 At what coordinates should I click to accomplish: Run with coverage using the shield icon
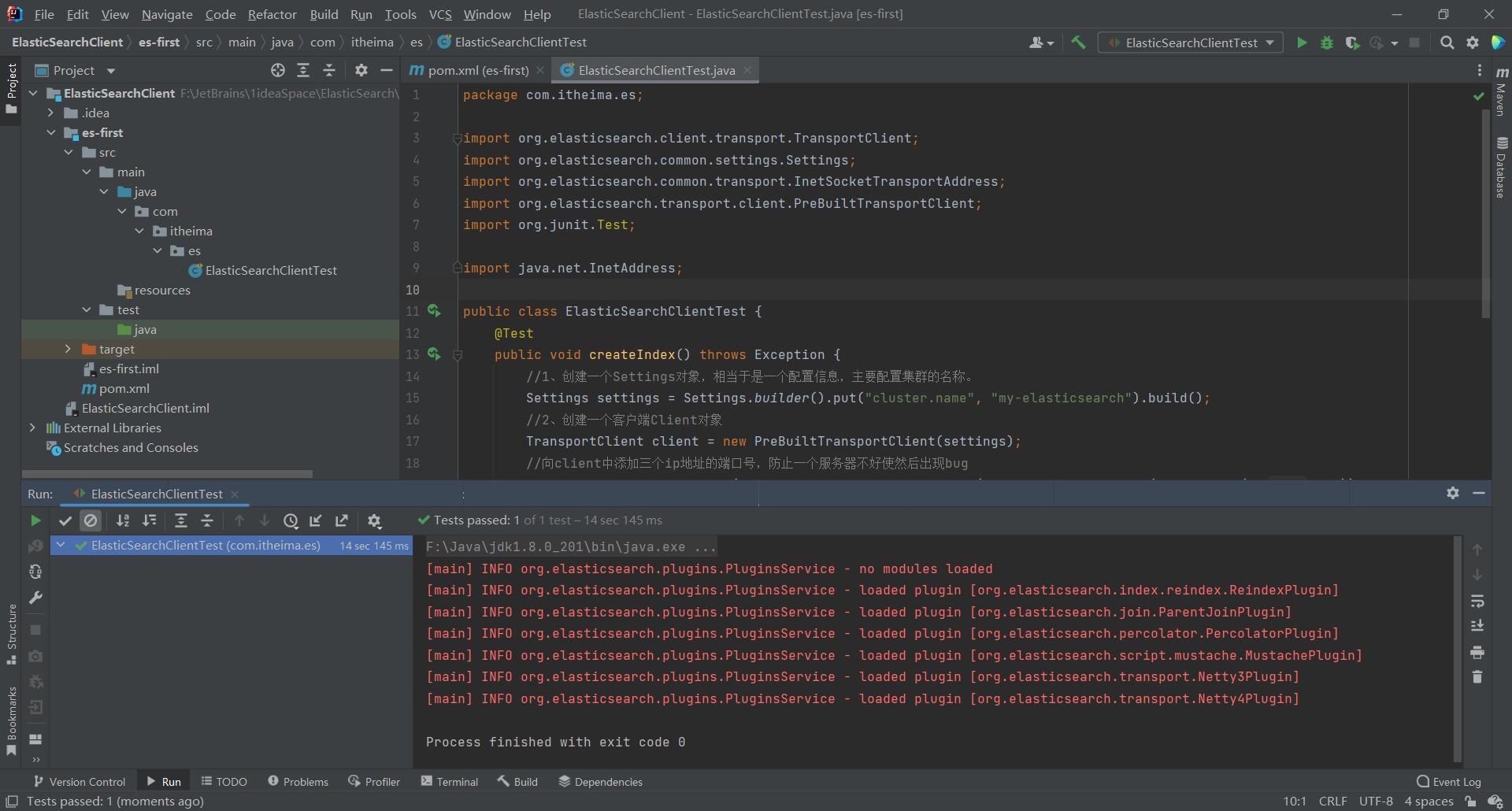click(1352, 43)
